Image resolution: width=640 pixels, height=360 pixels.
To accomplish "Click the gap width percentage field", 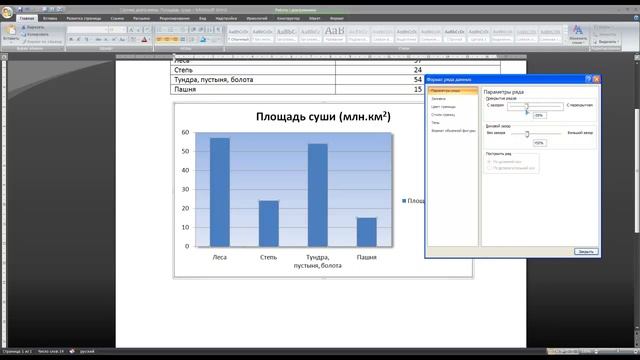I will coord(539,143).
